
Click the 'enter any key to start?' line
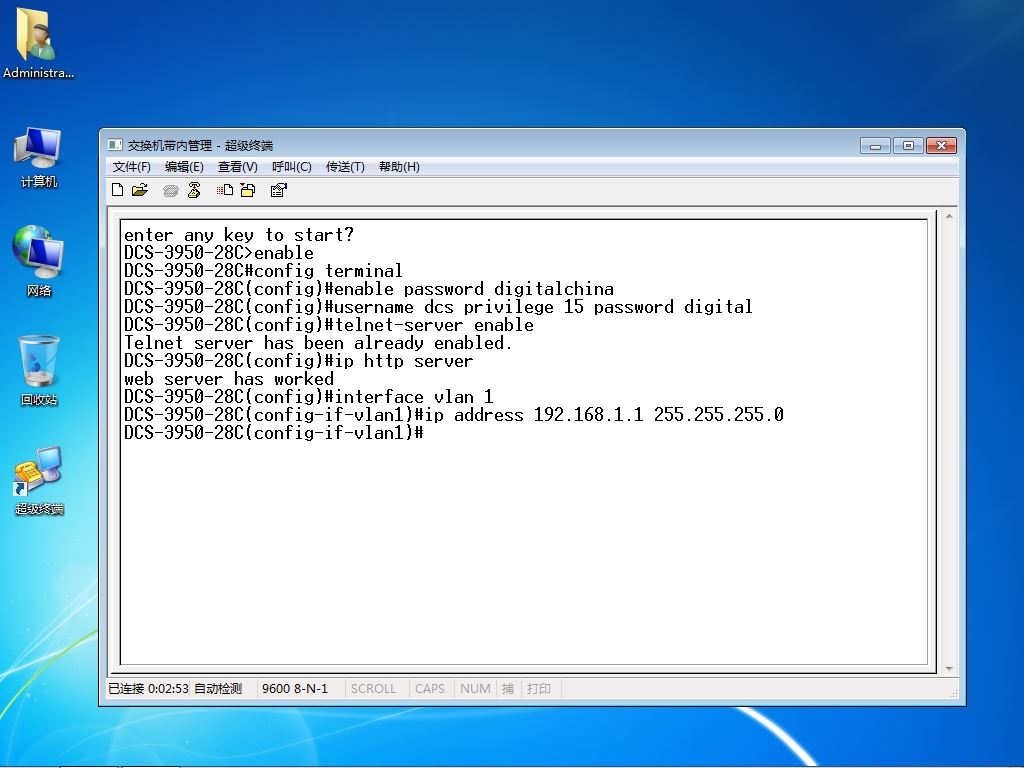[x=239, y=234]
